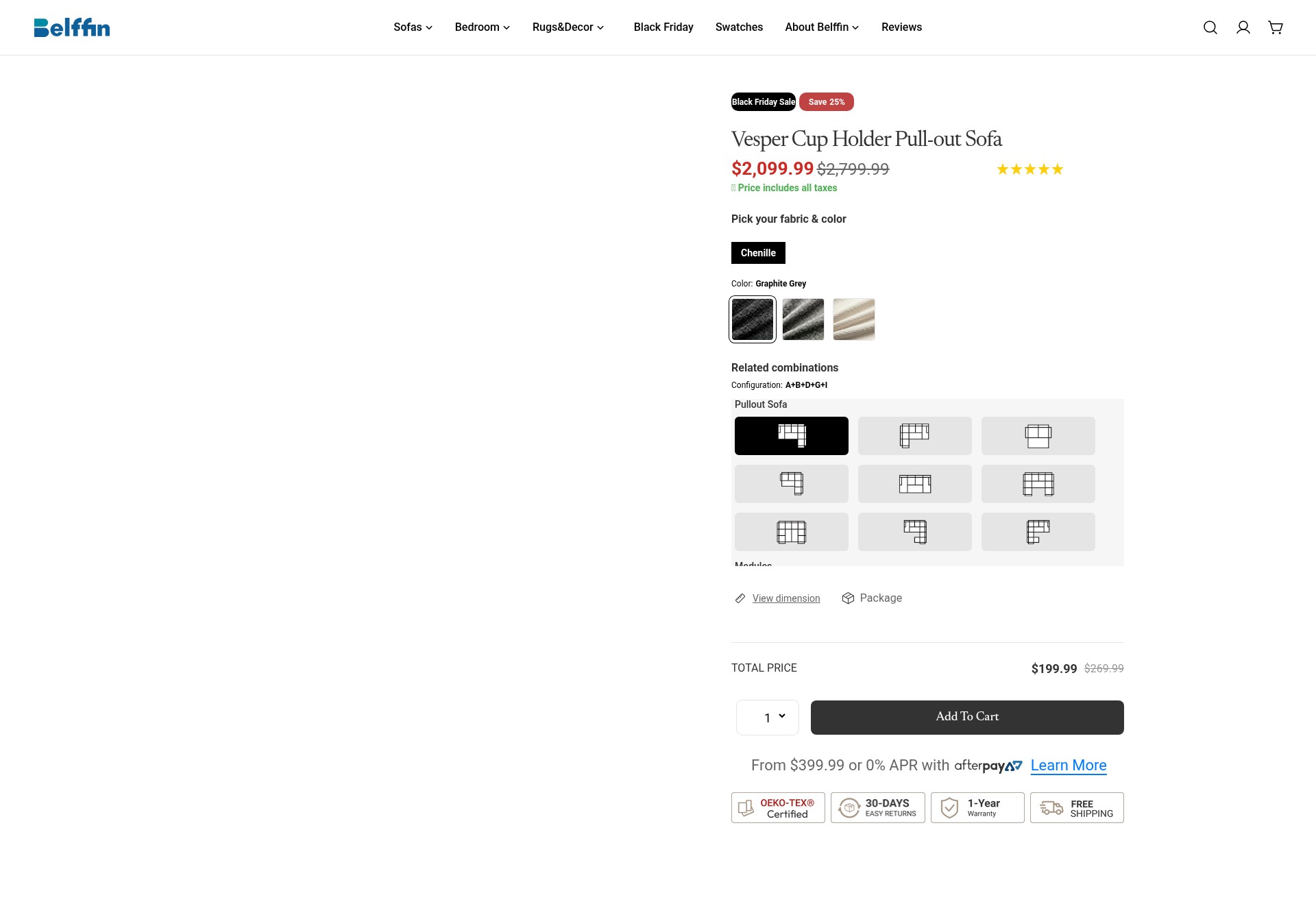Pick the cream beige color swatch

(854, 319)
